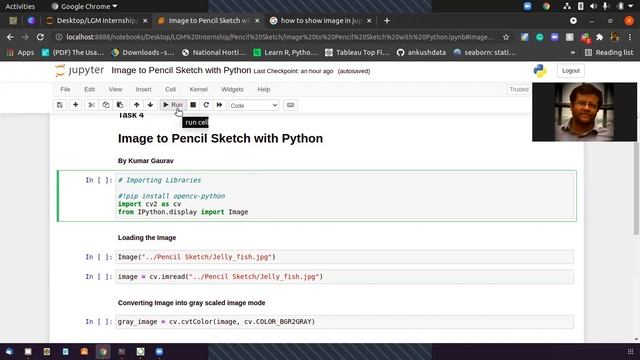Interrupt the kernel stop icon
640x360 pixels.
point(193,105)
